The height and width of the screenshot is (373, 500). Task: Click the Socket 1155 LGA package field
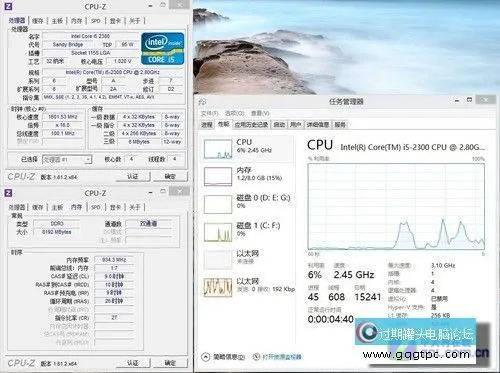(x=90, y=53)
